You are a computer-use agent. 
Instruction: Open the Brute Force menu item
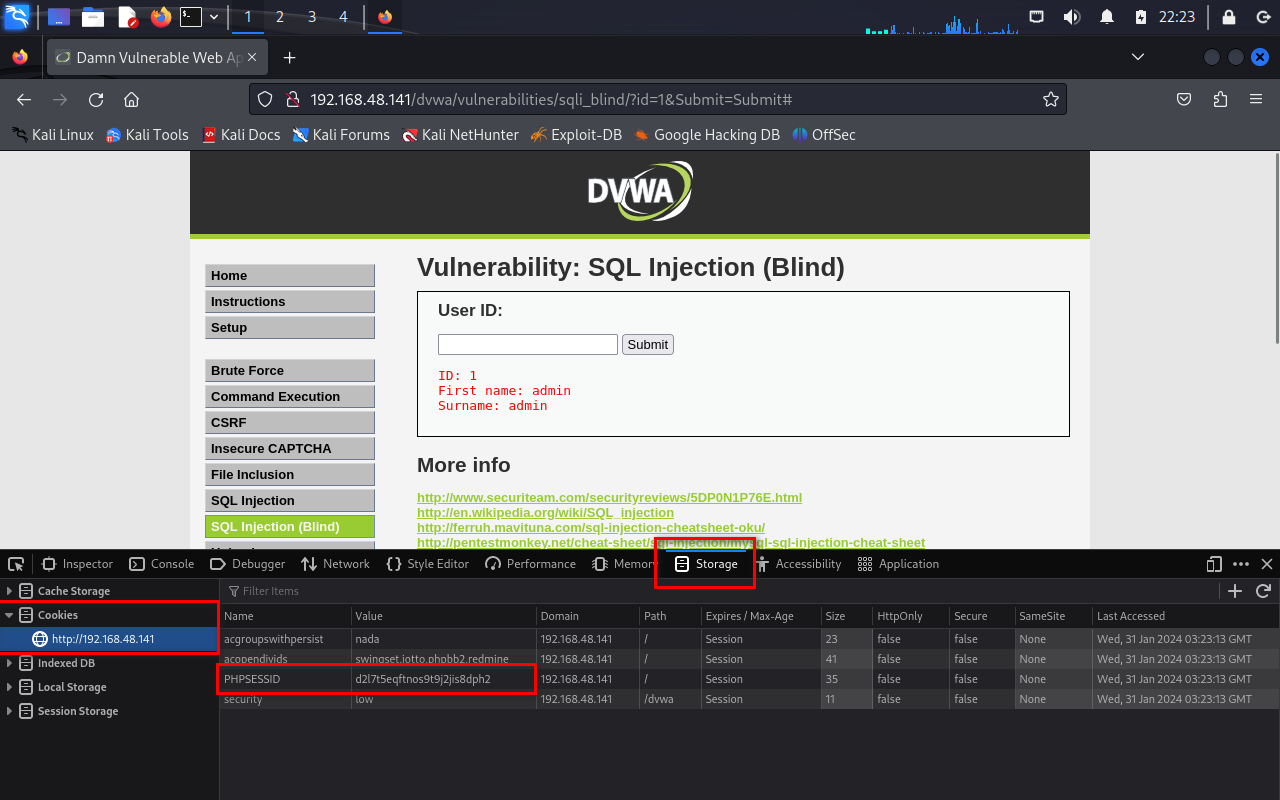(x=290, y=370)
